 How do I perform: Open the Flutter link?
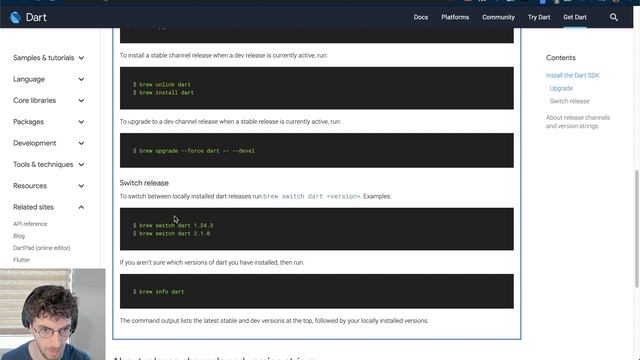click(x=21, y=260)
